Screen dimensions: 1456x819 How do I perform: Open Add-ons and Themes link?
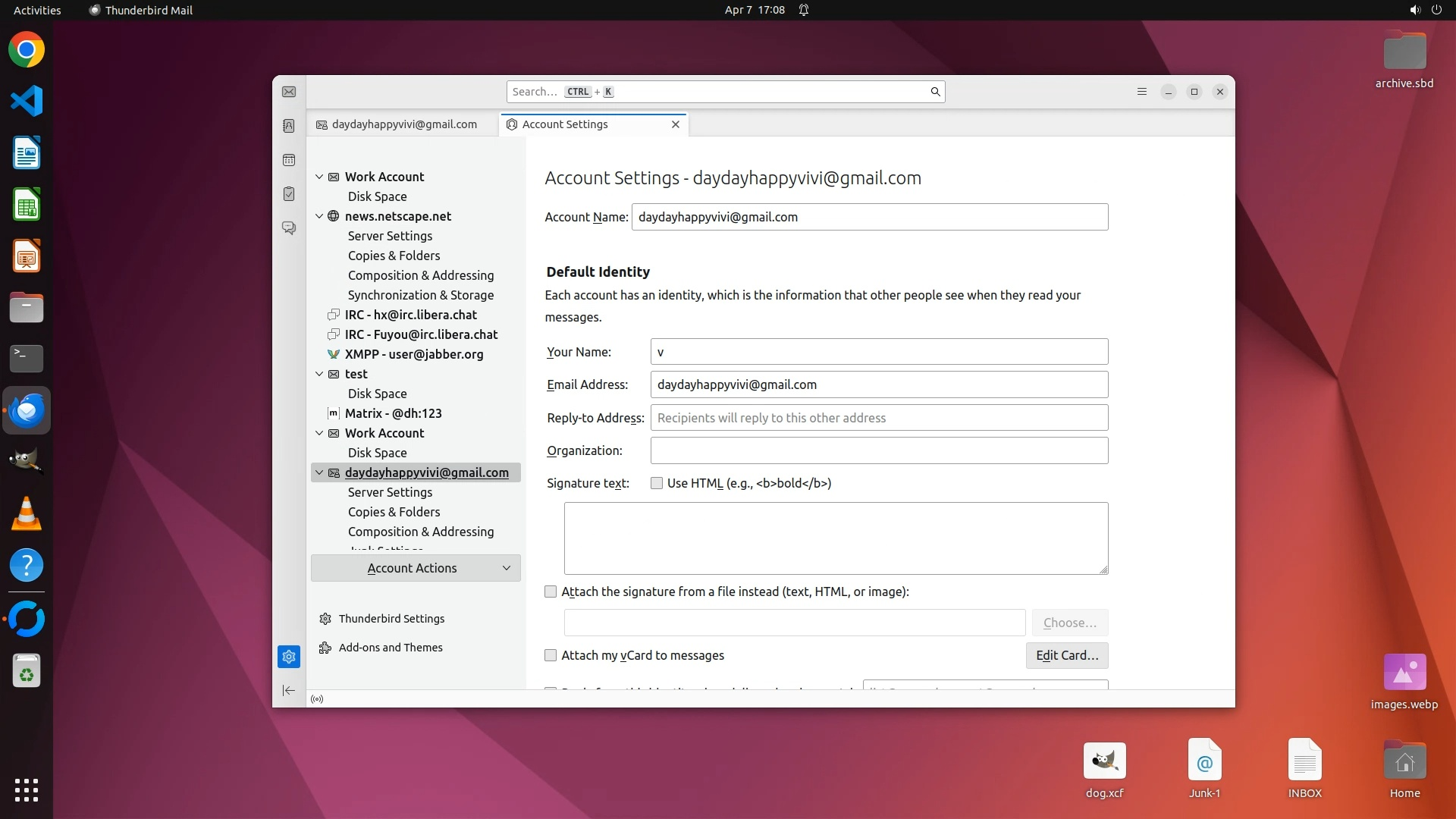390,648
